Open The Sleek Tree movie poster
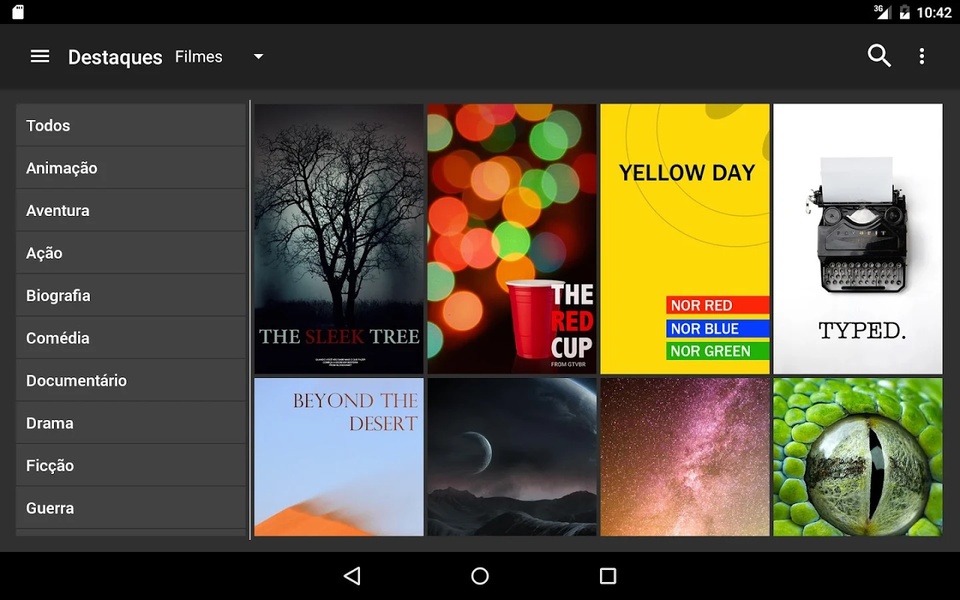The width and height of the screenshot is (960, 600). (339, 239)
